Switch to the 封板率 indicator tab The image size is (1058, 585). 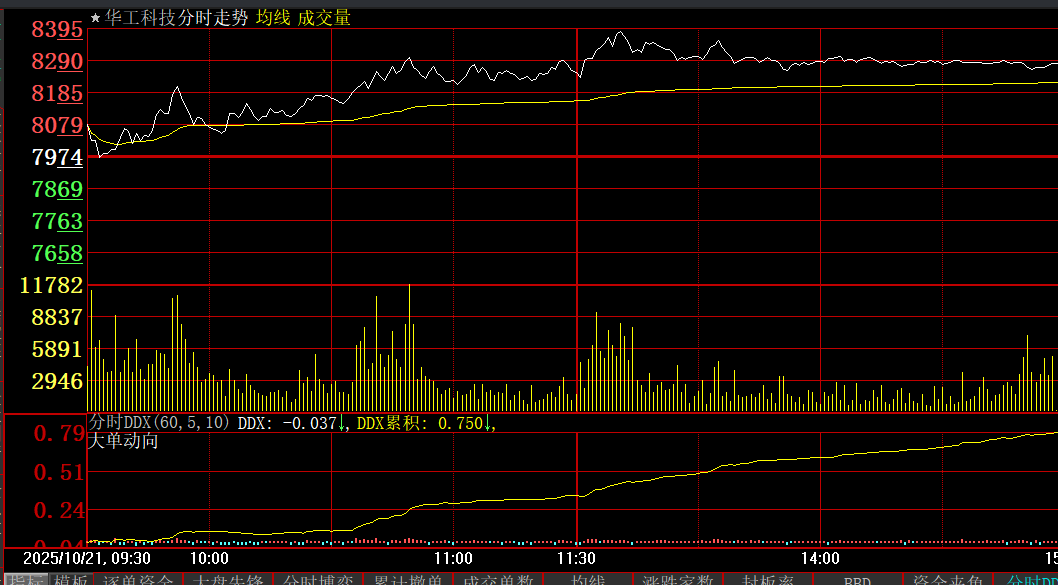[x=767, y=580]
